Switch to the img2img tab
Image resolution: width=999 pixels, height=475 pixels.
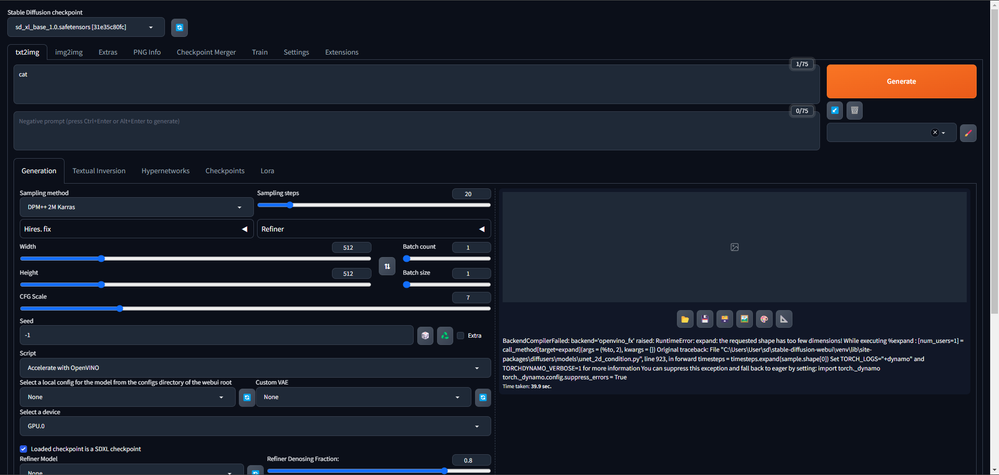pyautogui.click(x=69, y=52)
